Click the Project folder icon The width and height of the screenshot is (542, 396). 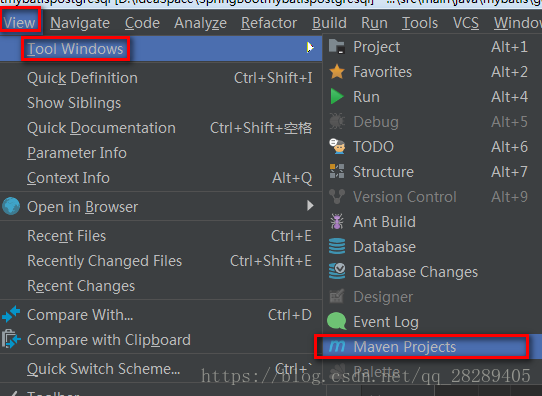click(337, 47)
